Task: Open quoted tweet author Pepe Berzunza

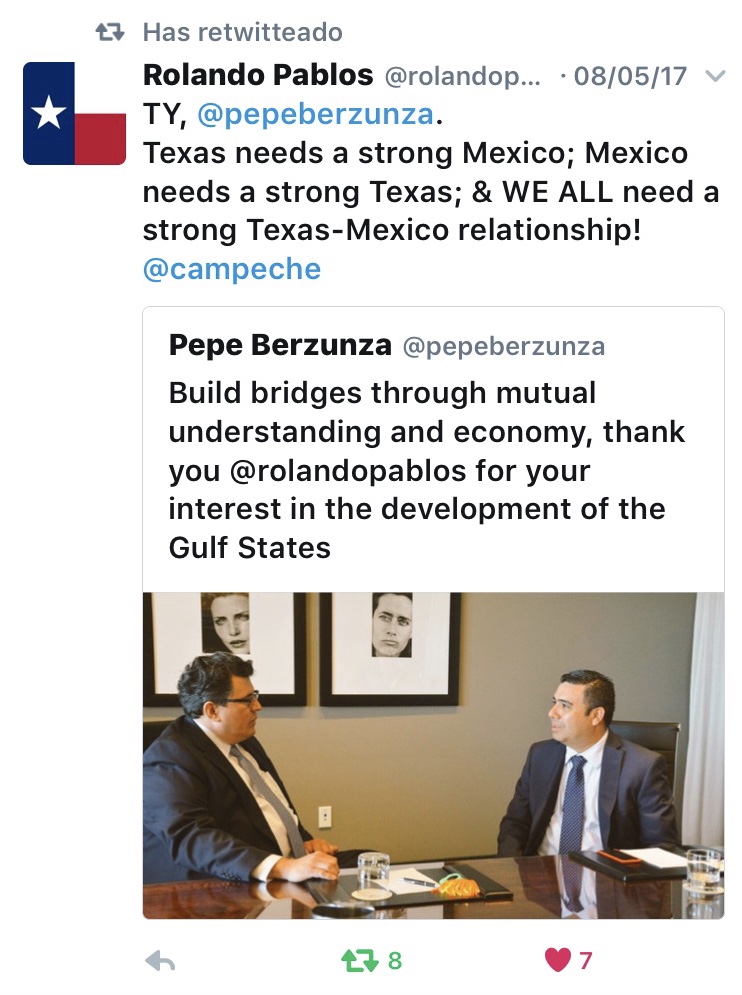Action: tap(280, 345)
